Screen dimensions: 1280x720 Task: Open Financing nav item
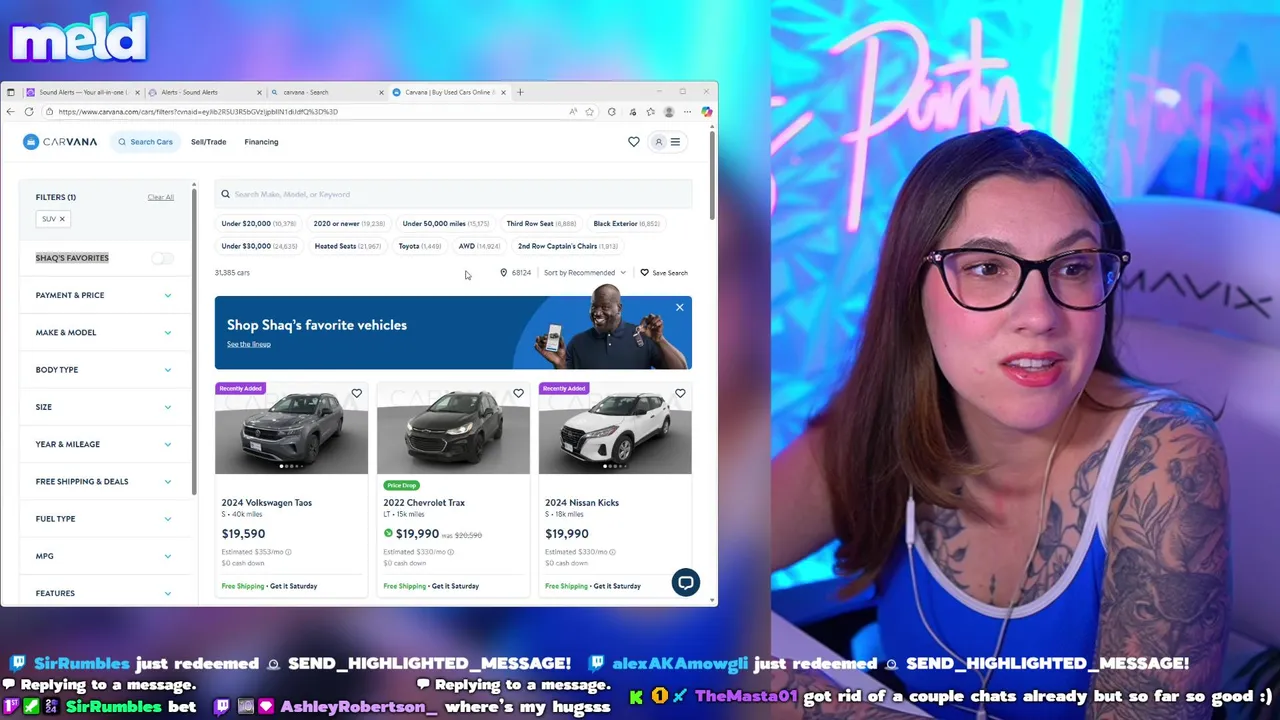click(261, 142)
